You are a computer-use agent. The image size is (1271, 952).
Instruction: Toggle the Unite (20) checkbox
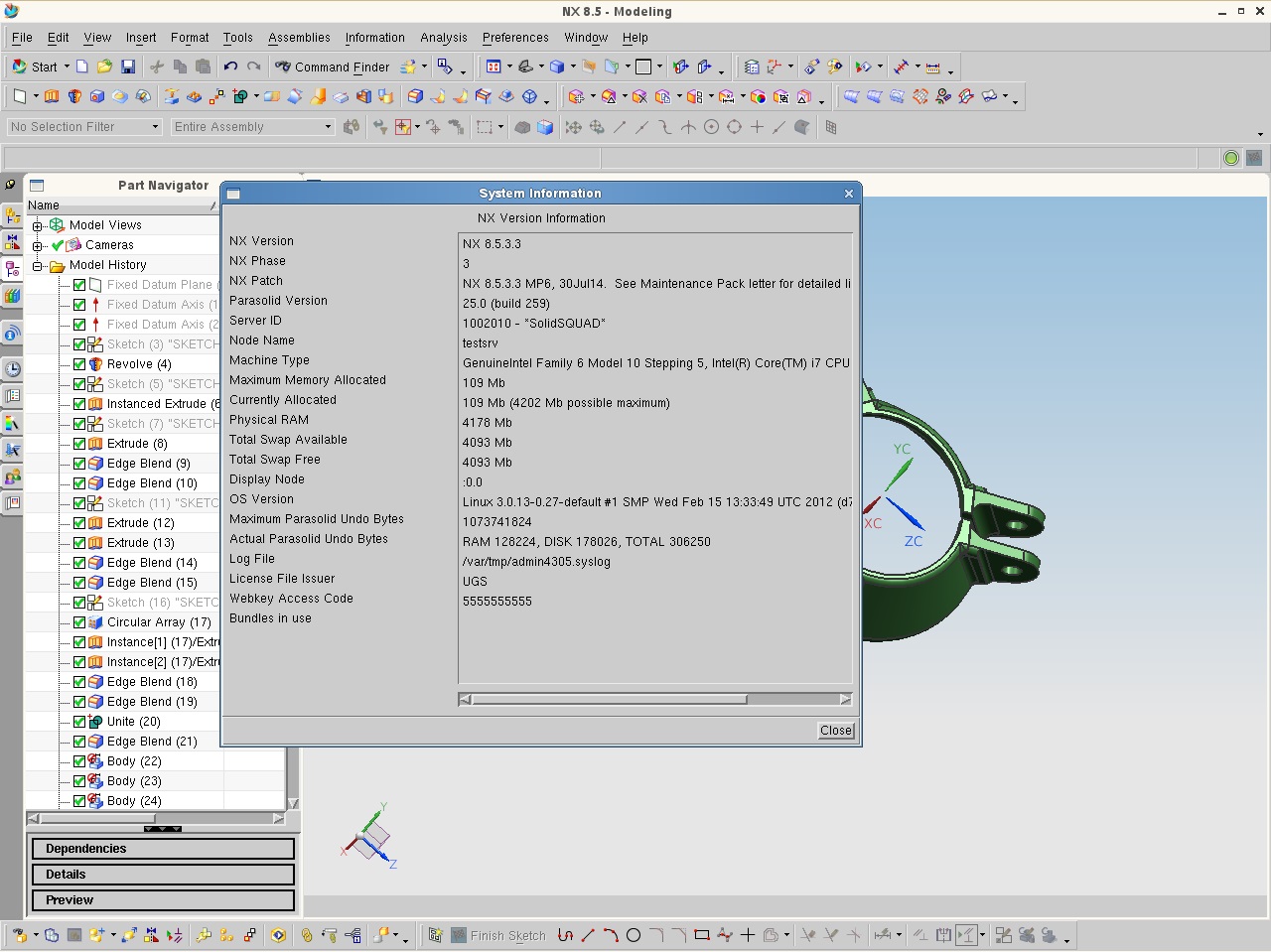pos(79,722)
